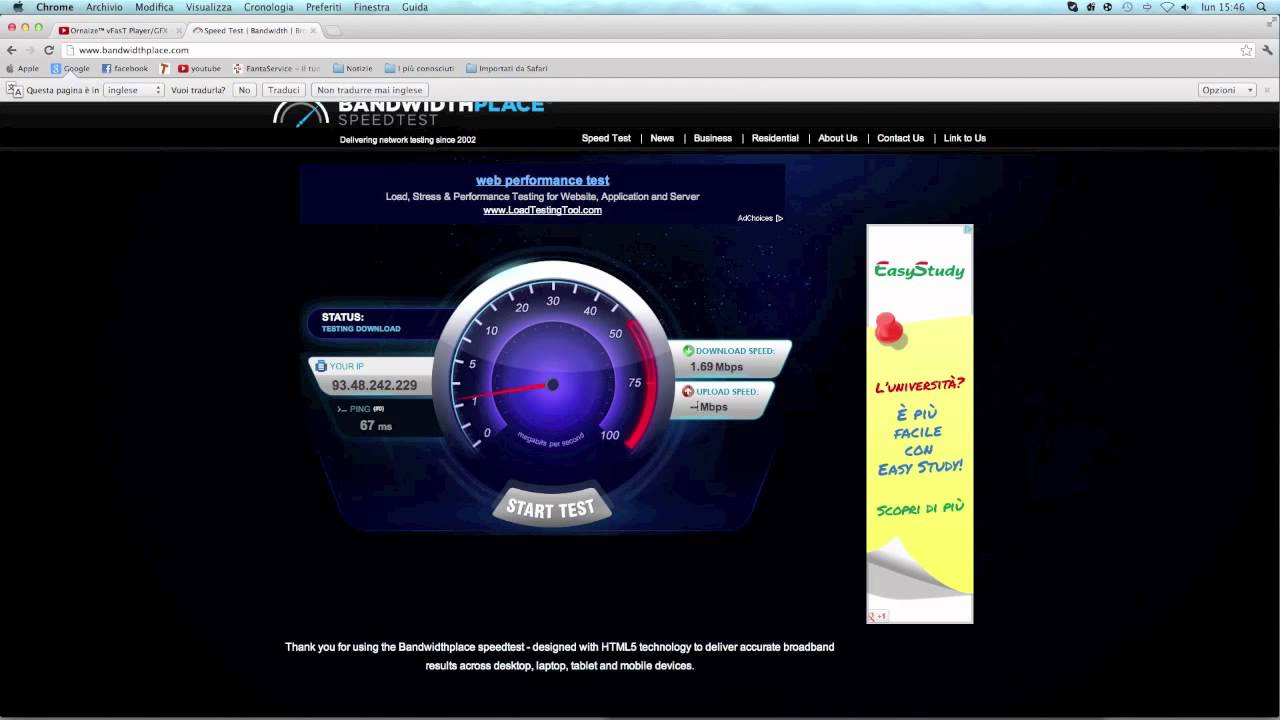Open the Apple bookmark
The image size is (1280, 720).
(22, 69)
